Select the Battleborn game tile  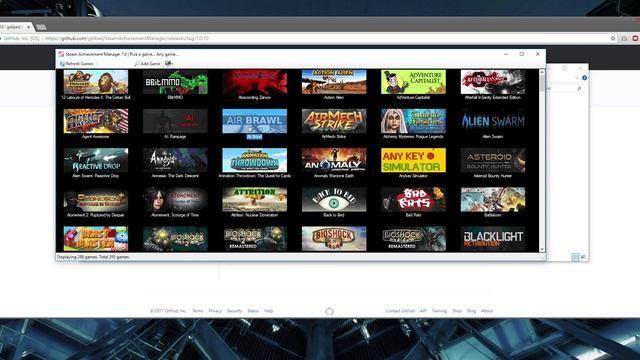[x=493, y=202]
